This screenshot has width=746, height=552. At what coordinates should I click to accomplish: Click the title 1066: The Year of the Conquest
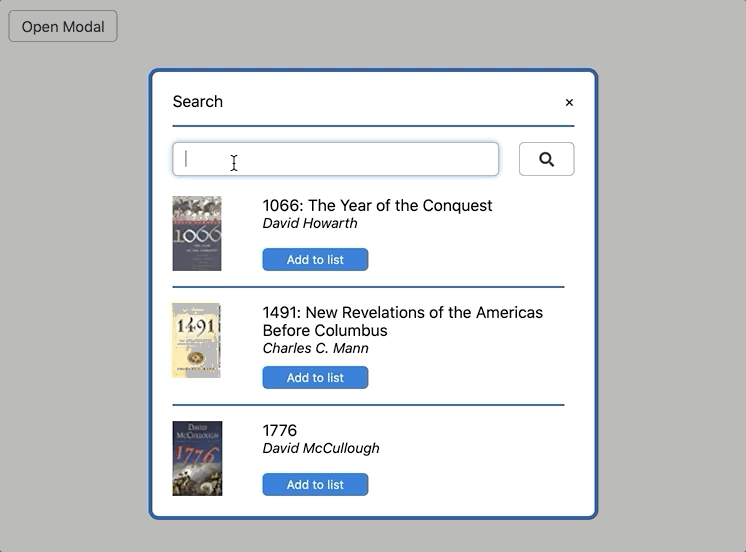[377, 206]
